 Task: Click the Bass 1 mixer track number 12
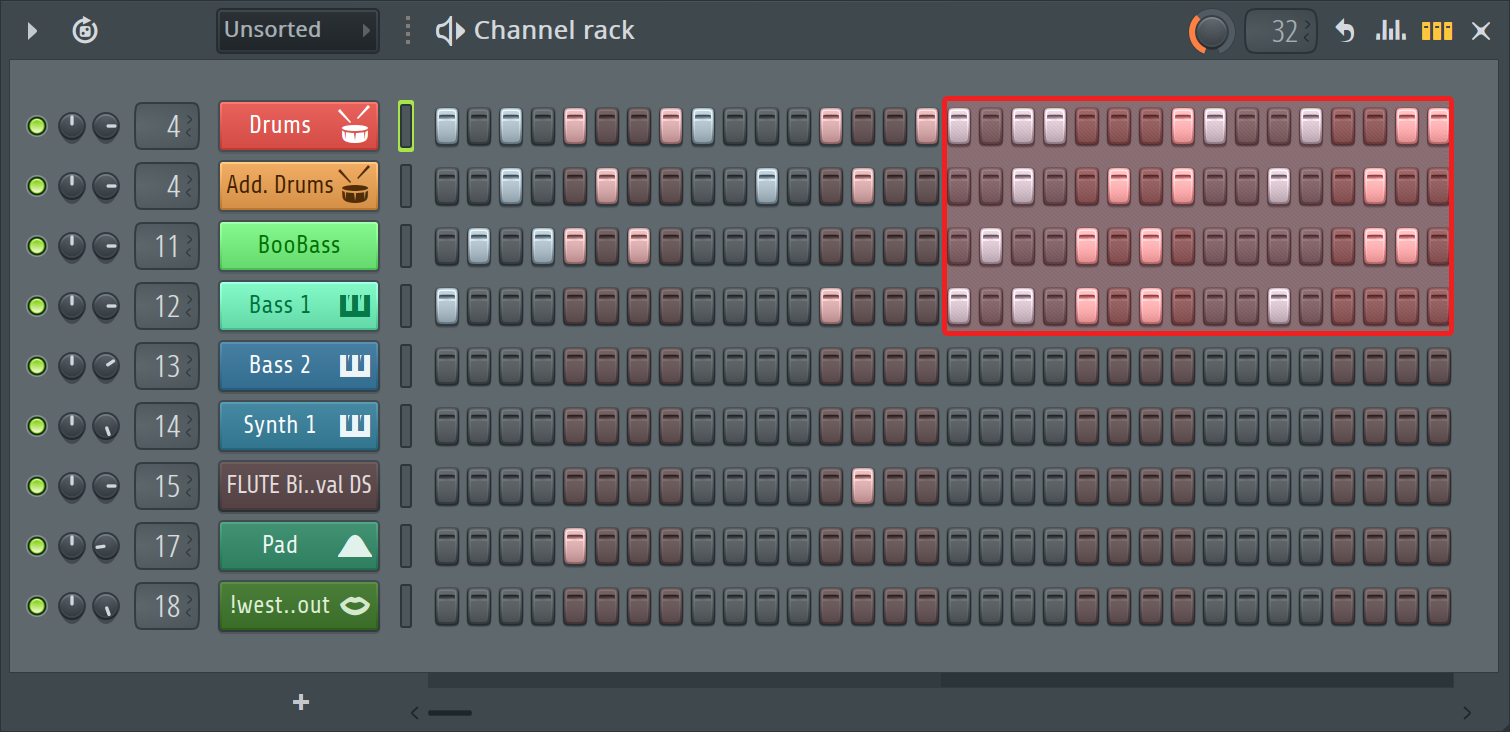167,306
